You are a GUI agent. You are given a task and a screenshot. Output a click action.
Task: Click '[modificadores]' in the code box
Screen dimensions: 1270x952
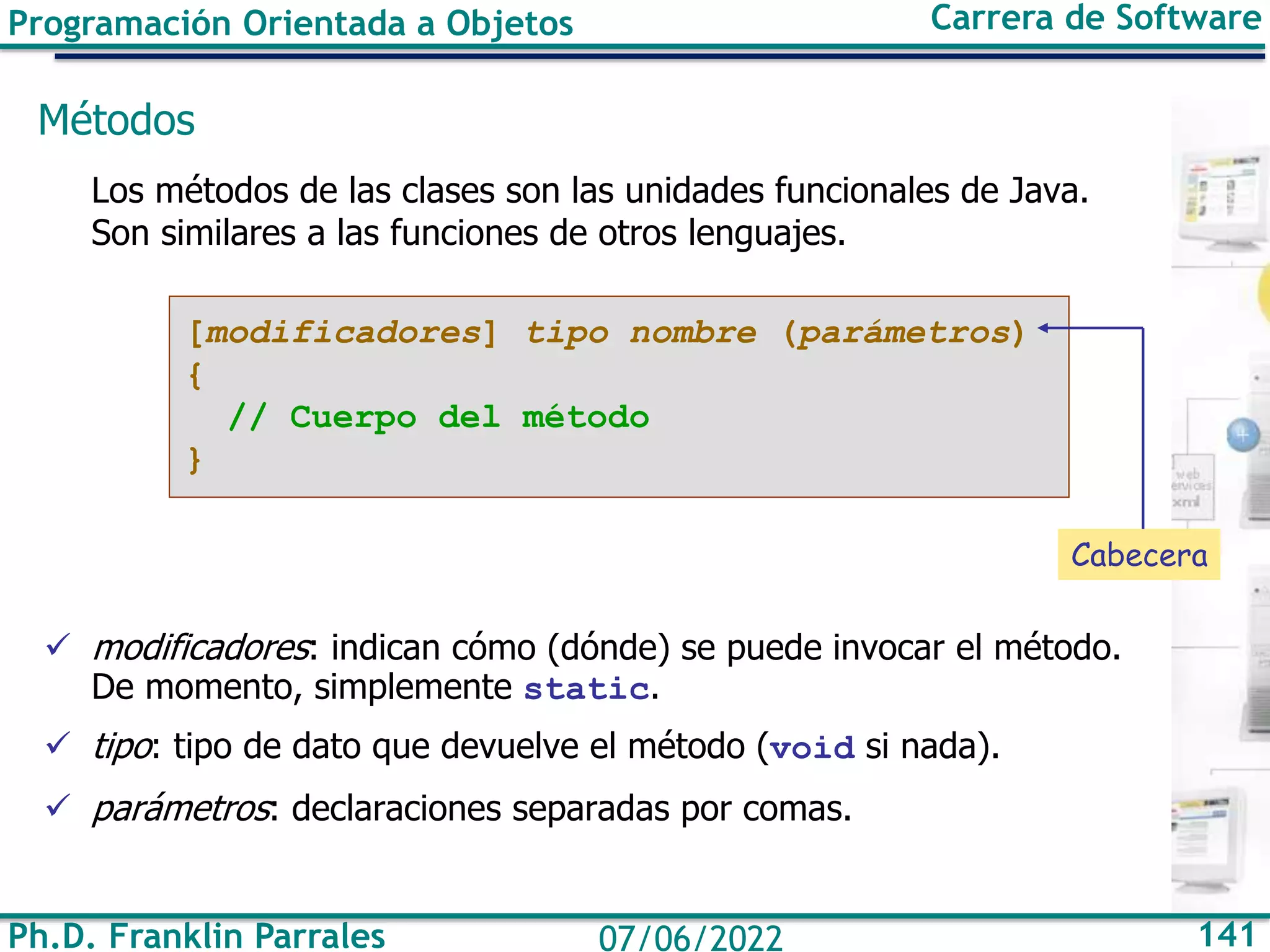[343, 333]
